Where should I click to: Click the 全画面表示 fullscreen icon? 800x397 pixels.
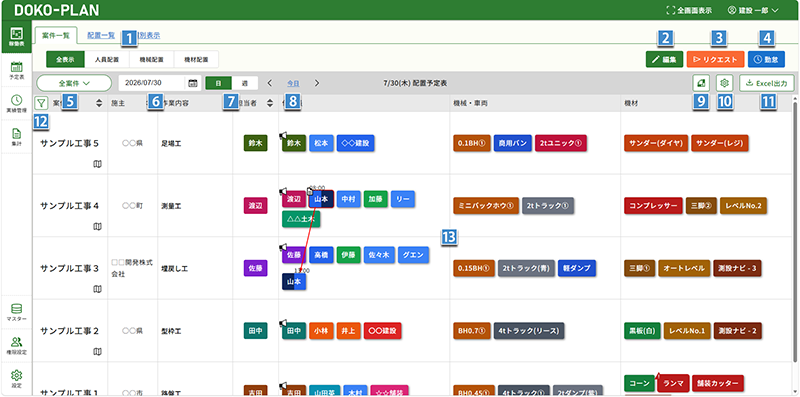[670, 10]
